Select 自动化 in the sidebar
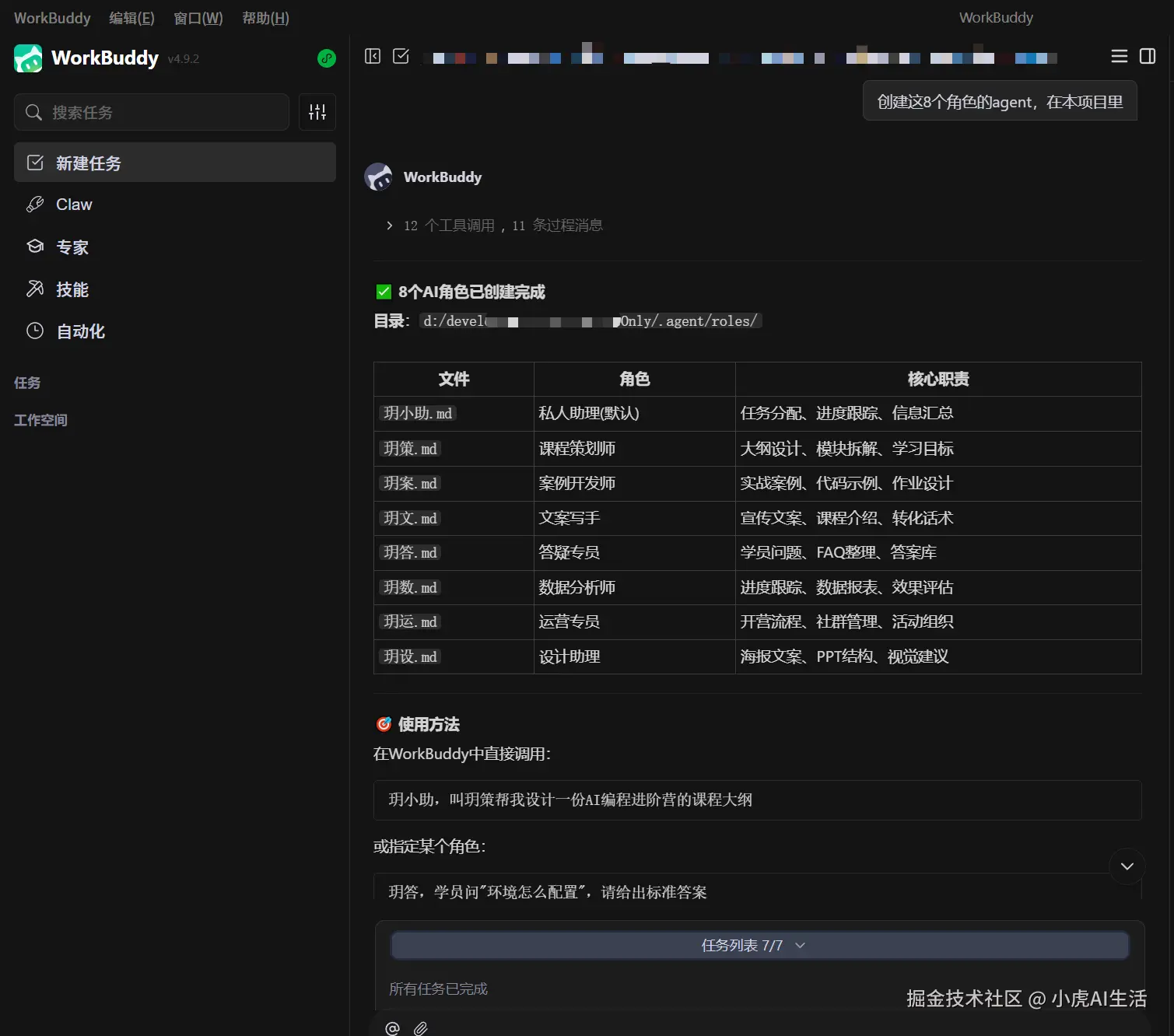The height and width of the screenshot is (1036, 1174). (175, 331)
